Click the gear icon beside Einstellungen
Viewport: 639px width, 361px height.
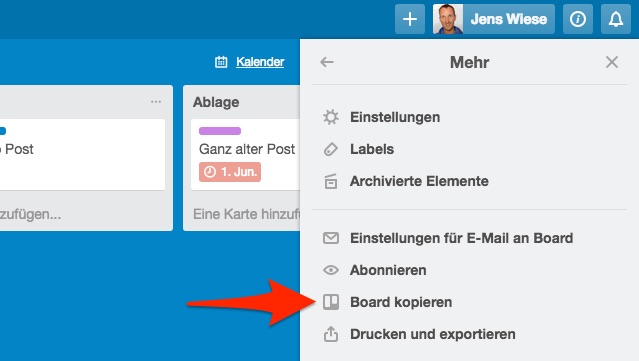[x=331, y=117]
